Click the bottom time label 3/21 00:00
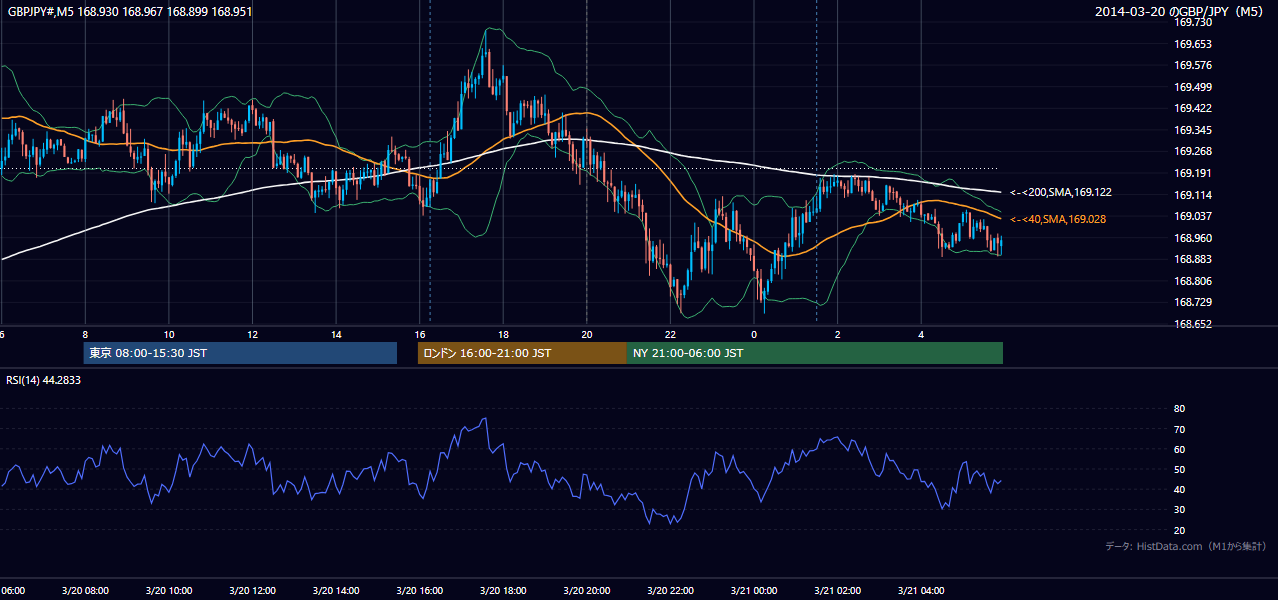Image resolution: width=1278 pixels, height=600 pixels. pyautogui.click(x=754, y=591)
